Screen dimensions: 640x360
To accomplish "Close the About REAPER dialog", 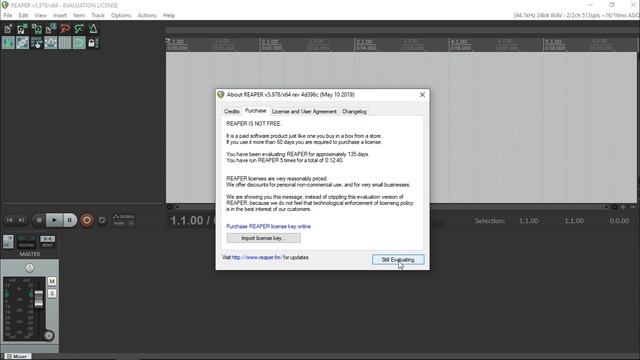I will [x=422, y=95].
